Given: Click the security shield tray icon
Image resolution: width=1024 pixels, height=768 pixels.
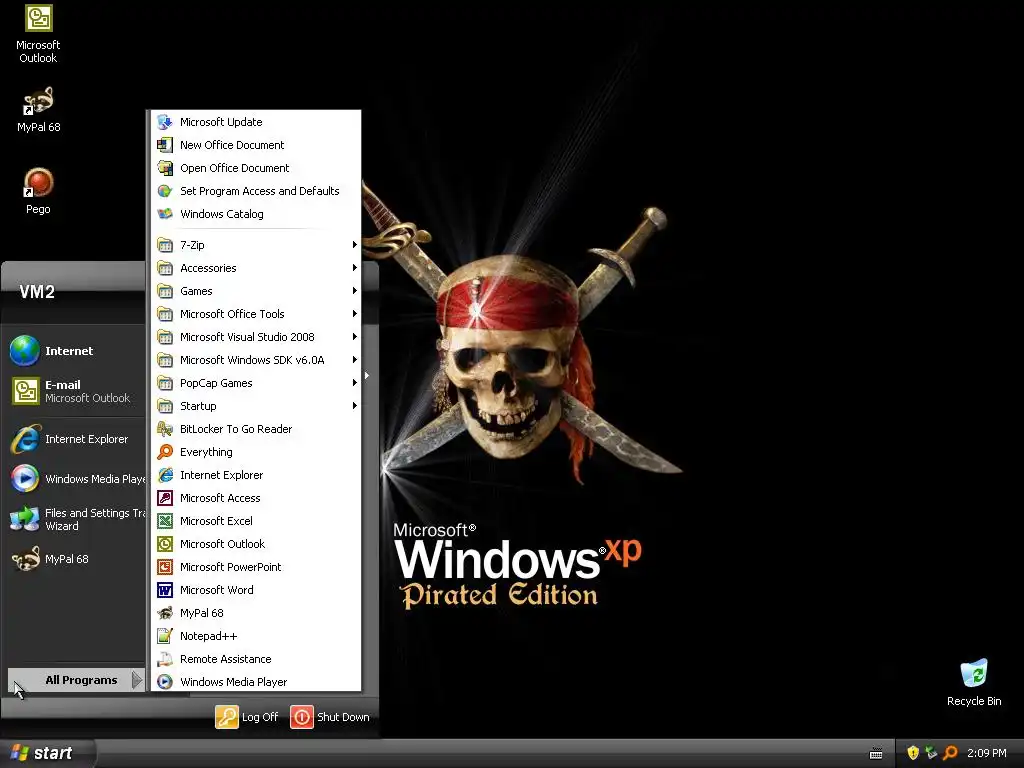Looking at the screenshot, I should point(913,753).
